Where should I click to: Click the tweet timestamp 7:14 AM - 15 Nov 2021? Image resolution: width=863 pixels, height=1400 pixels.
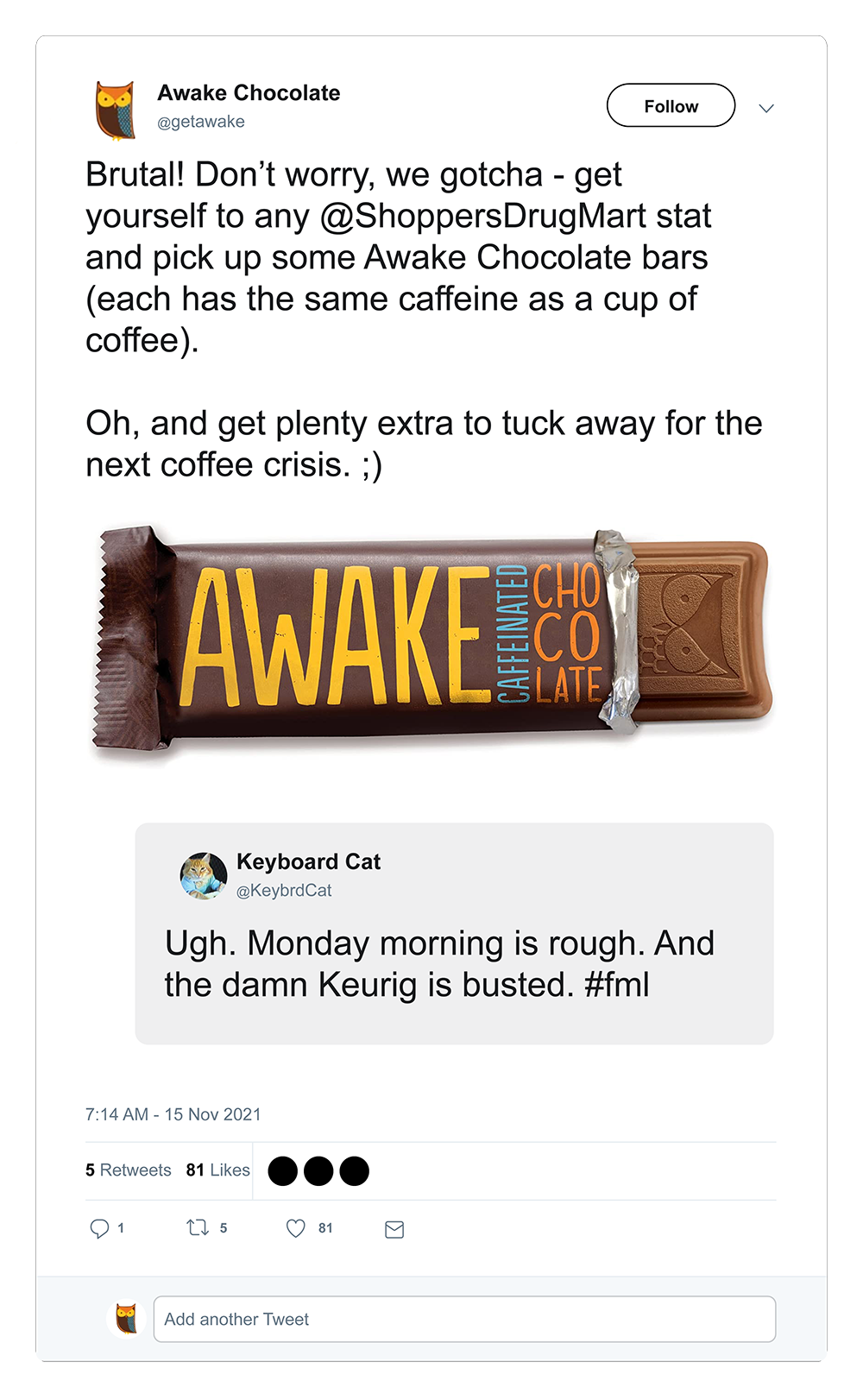(x=173, y=1114)
